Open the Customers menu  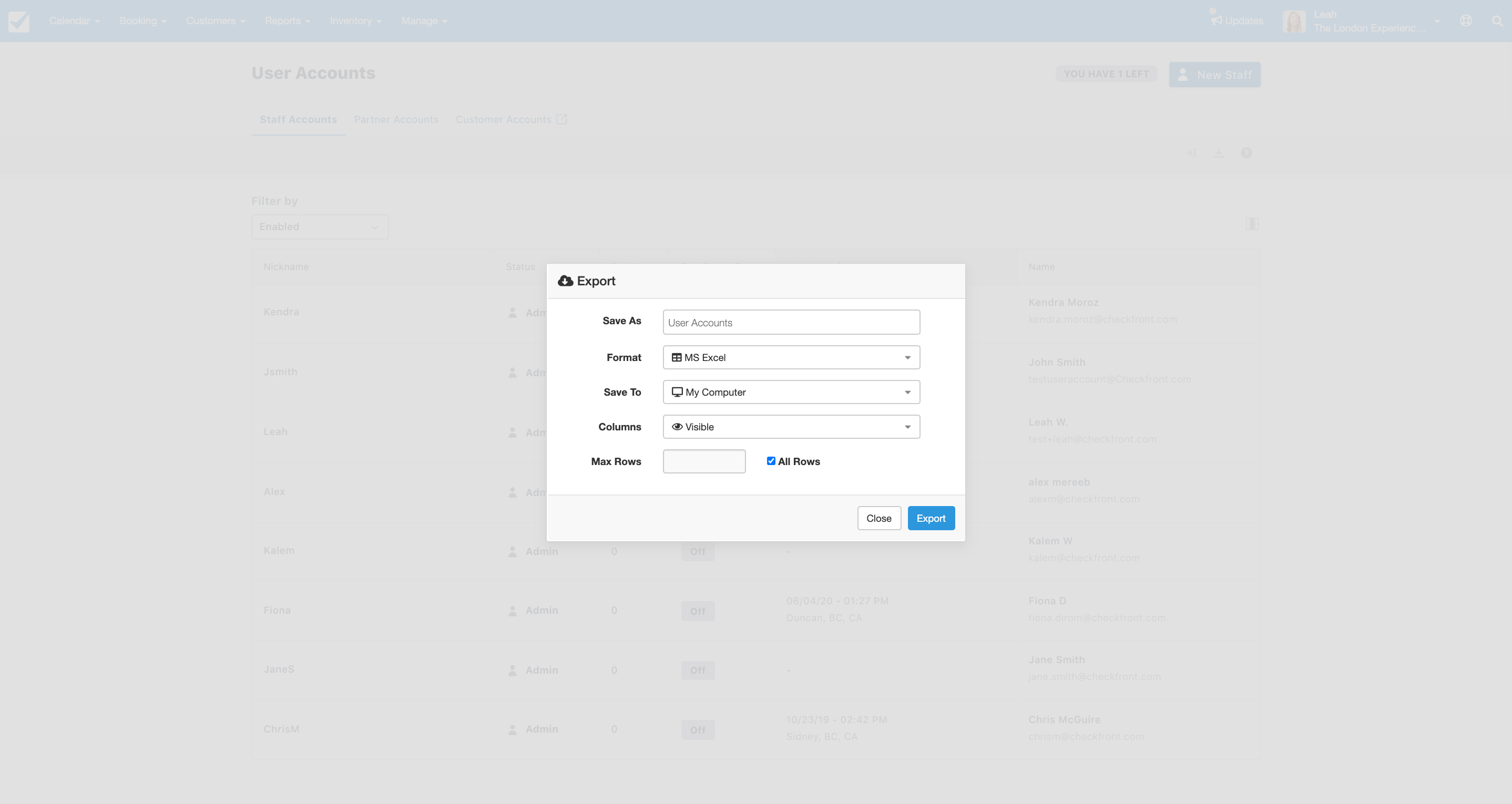coord(216,21)
